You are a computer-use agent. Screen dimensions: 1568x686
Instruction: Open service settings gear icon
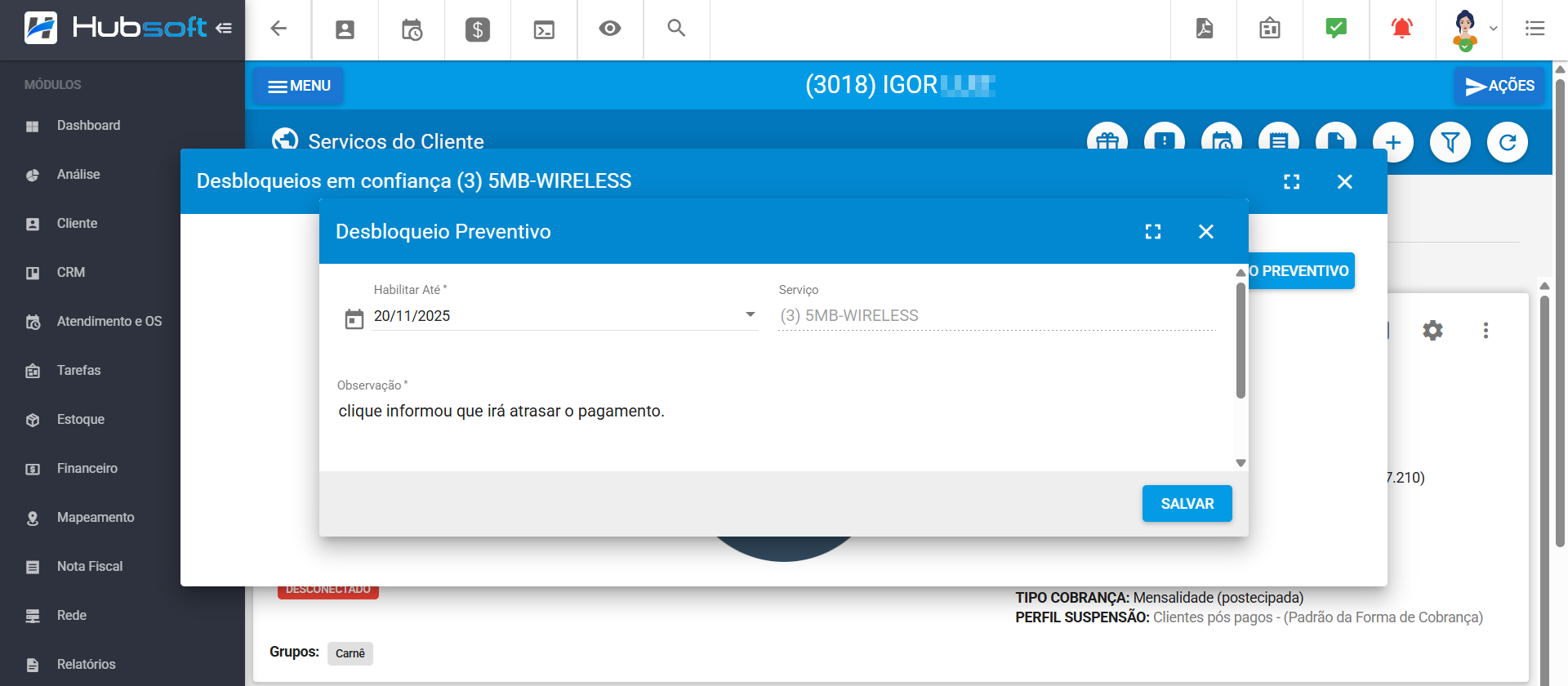coord(1432,330)
